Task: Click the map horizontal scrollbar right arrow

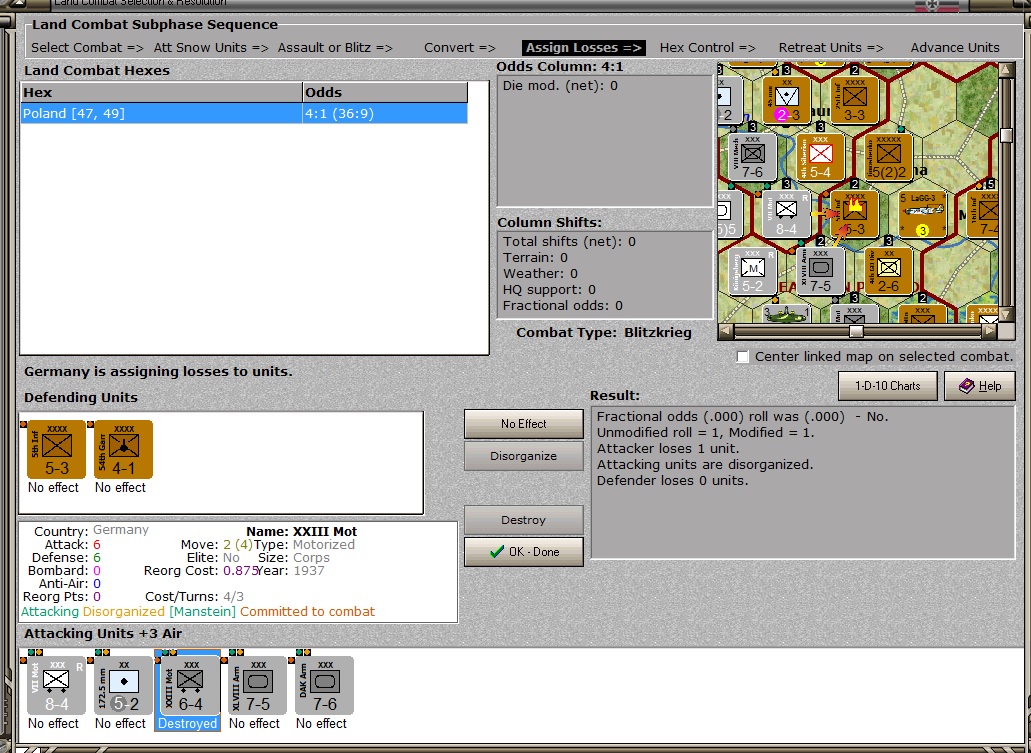Action: [x=990, y=331]
